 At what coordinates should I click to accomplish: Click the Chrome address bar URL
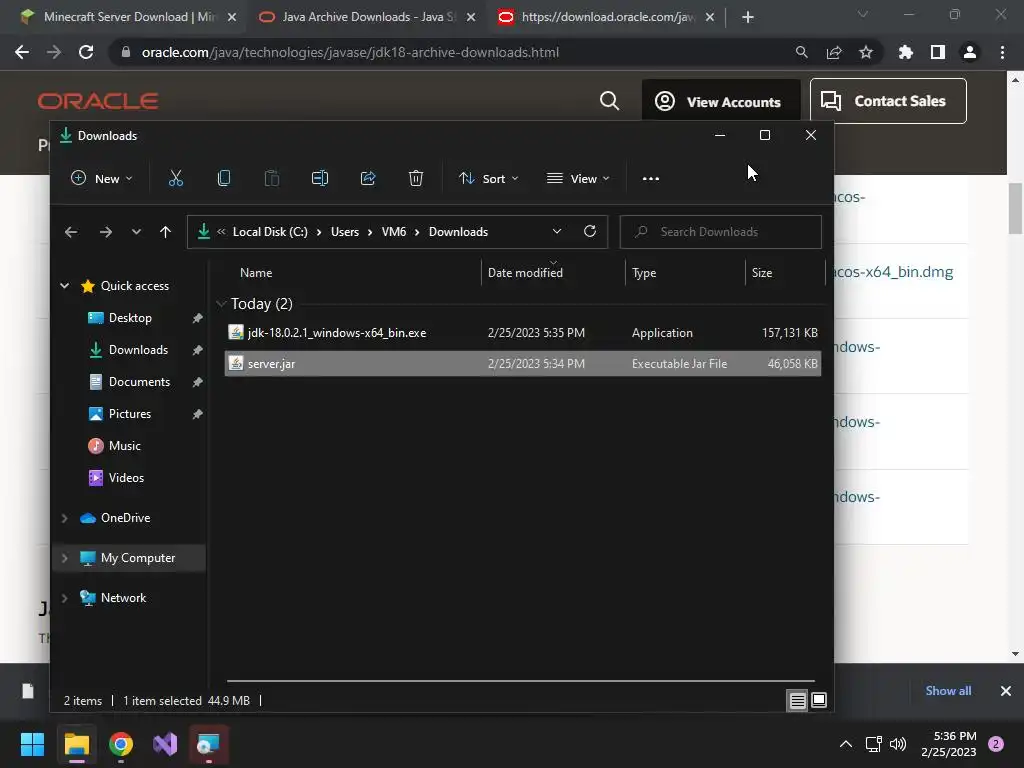[x=350, y=52]
